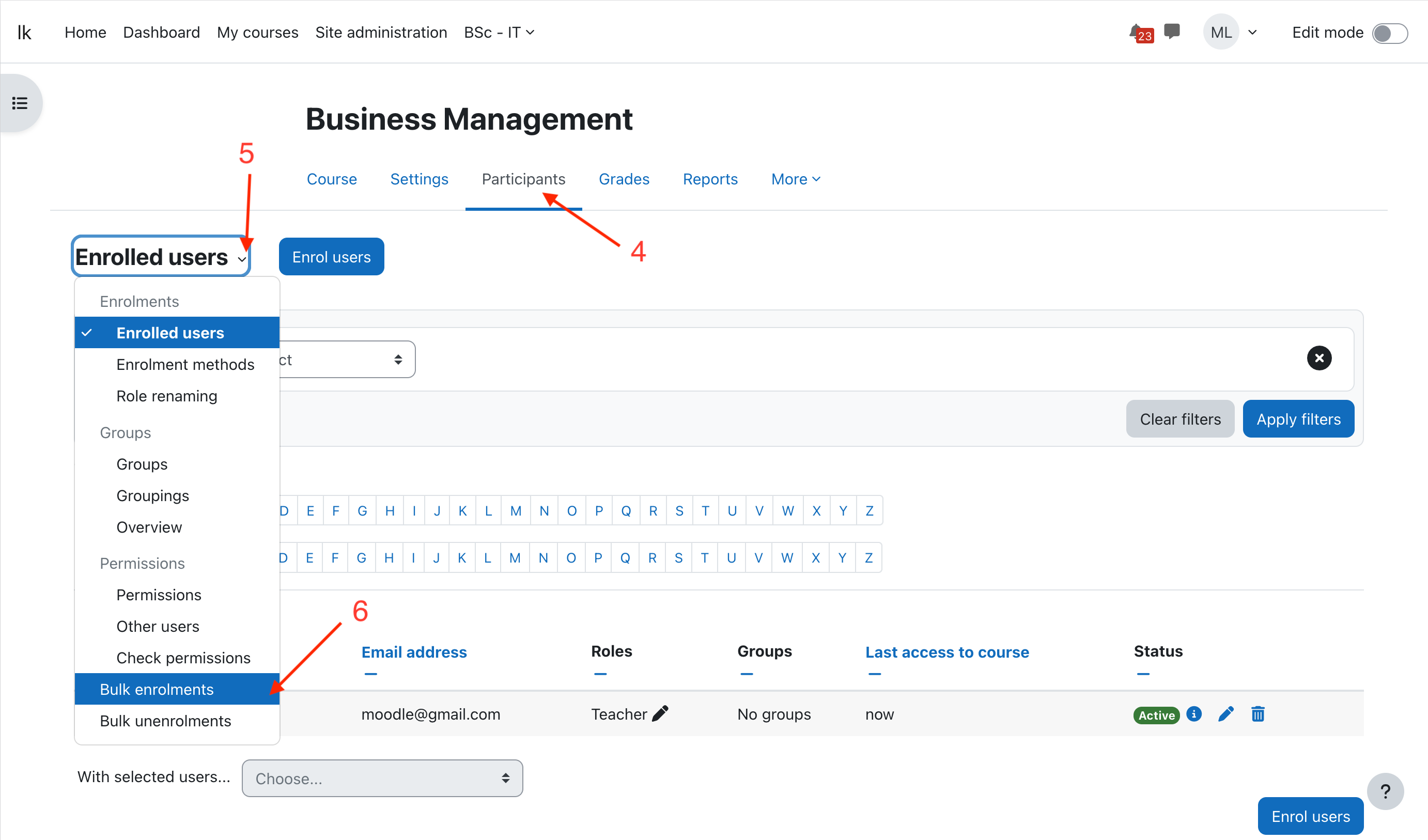Click the trash unenrol icon

click(x=1258, y=713)
